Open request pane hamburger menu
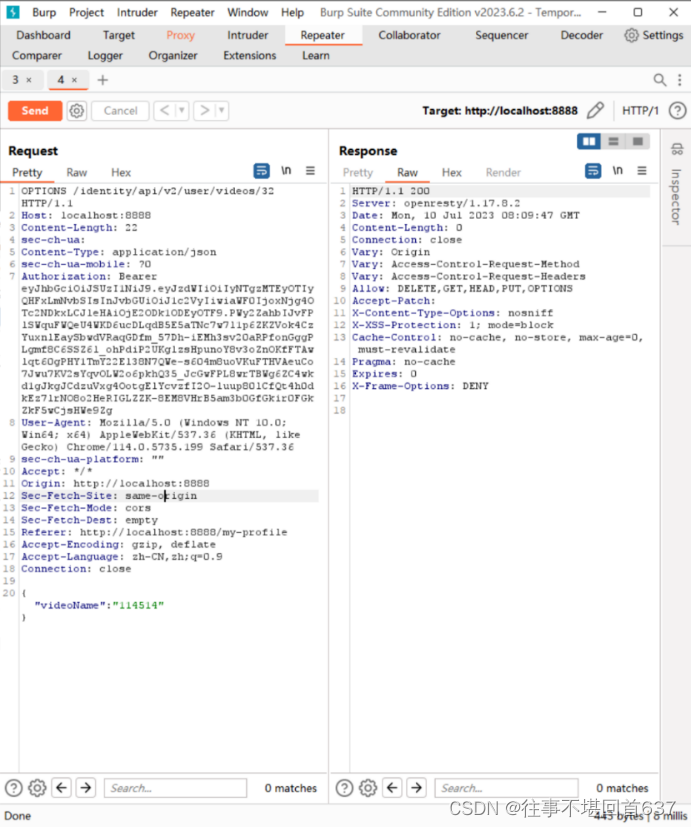 [x=310, y=171]
